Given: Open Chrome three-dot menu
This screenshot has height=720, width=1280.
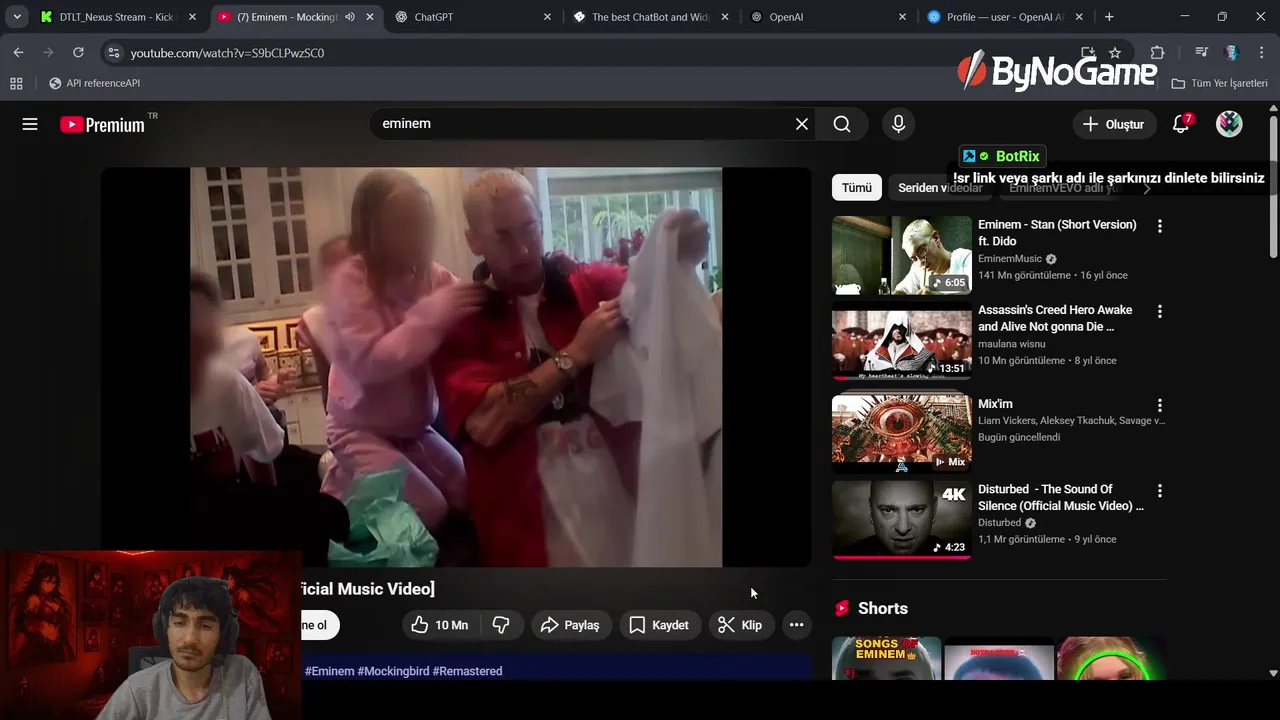Looking at the screenshot, I should (x=1260, y=52).
